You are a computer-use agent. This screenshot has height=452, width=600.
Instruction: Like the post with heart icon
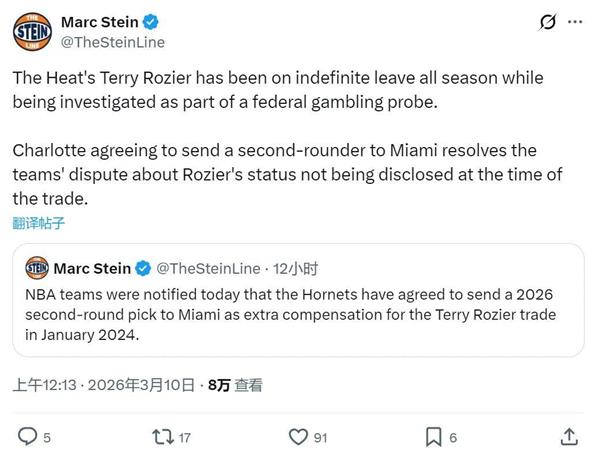(x=297, y=436)
